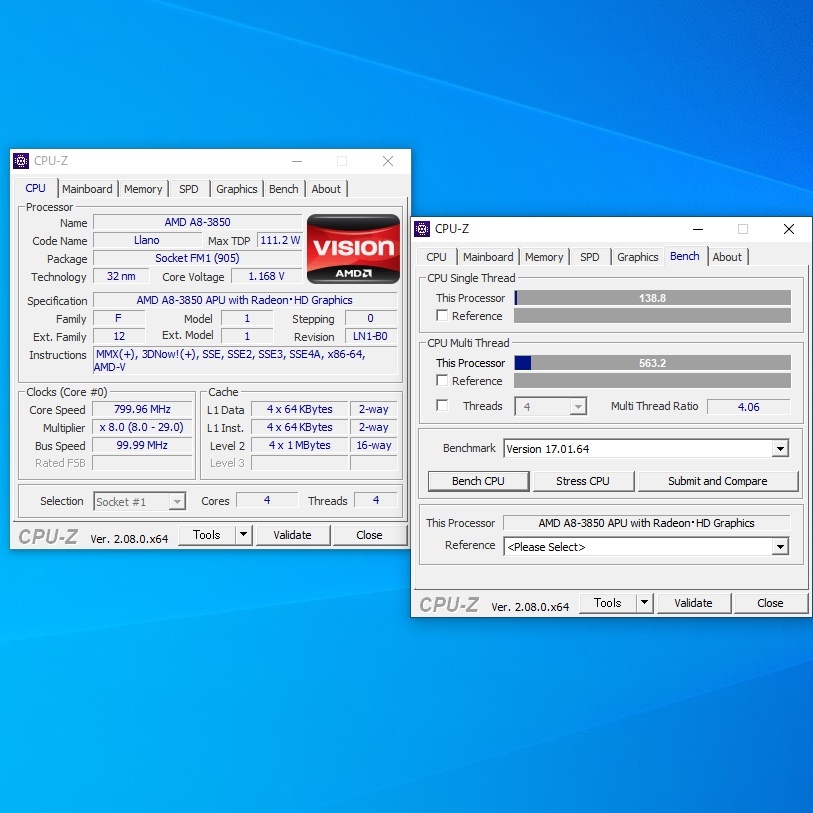Open Memory tab in Bench window

click(544, 257)
